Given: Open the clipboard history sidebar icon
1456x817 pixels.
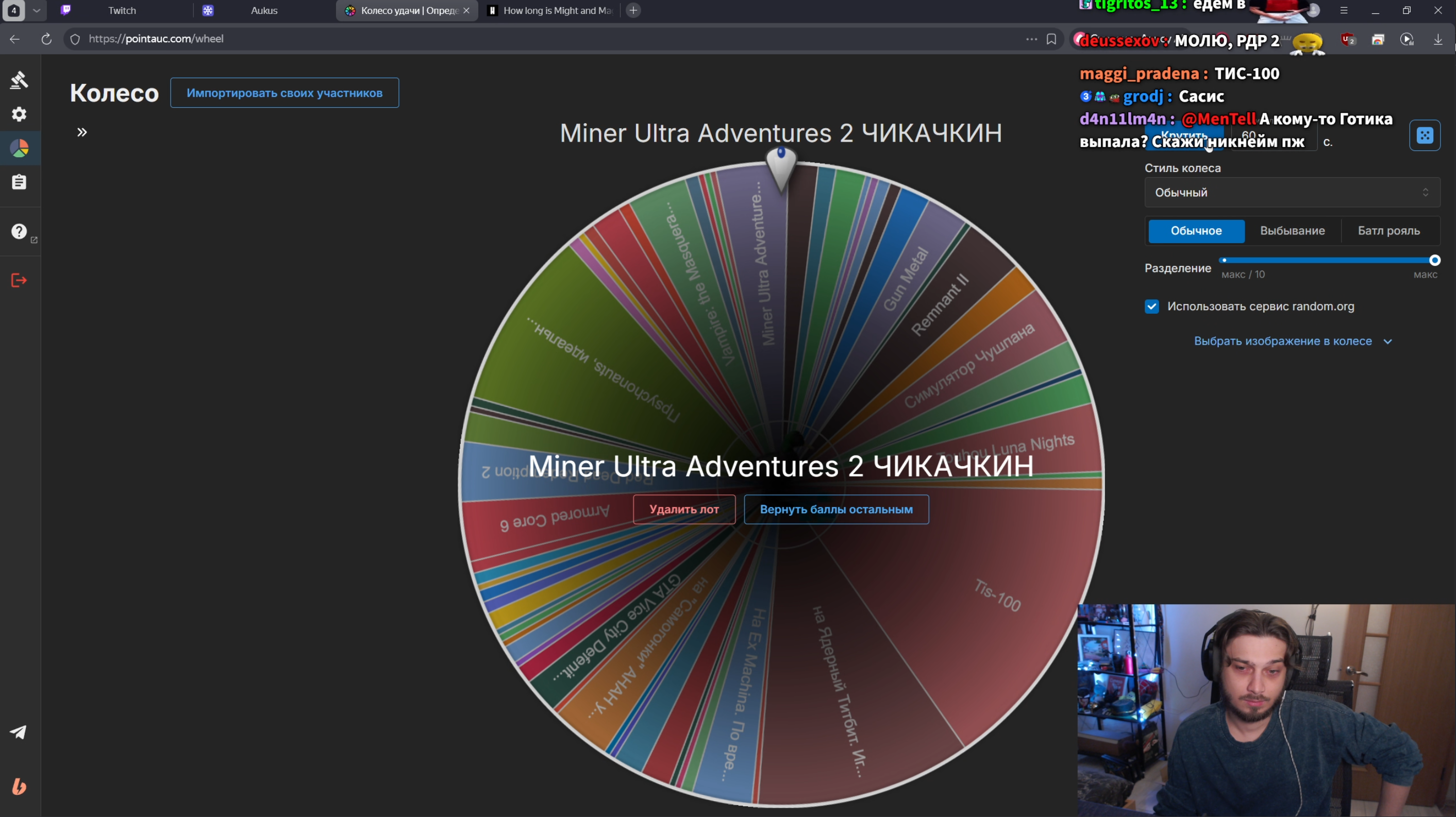Looking at the screenshot, I should click(19, 182).
